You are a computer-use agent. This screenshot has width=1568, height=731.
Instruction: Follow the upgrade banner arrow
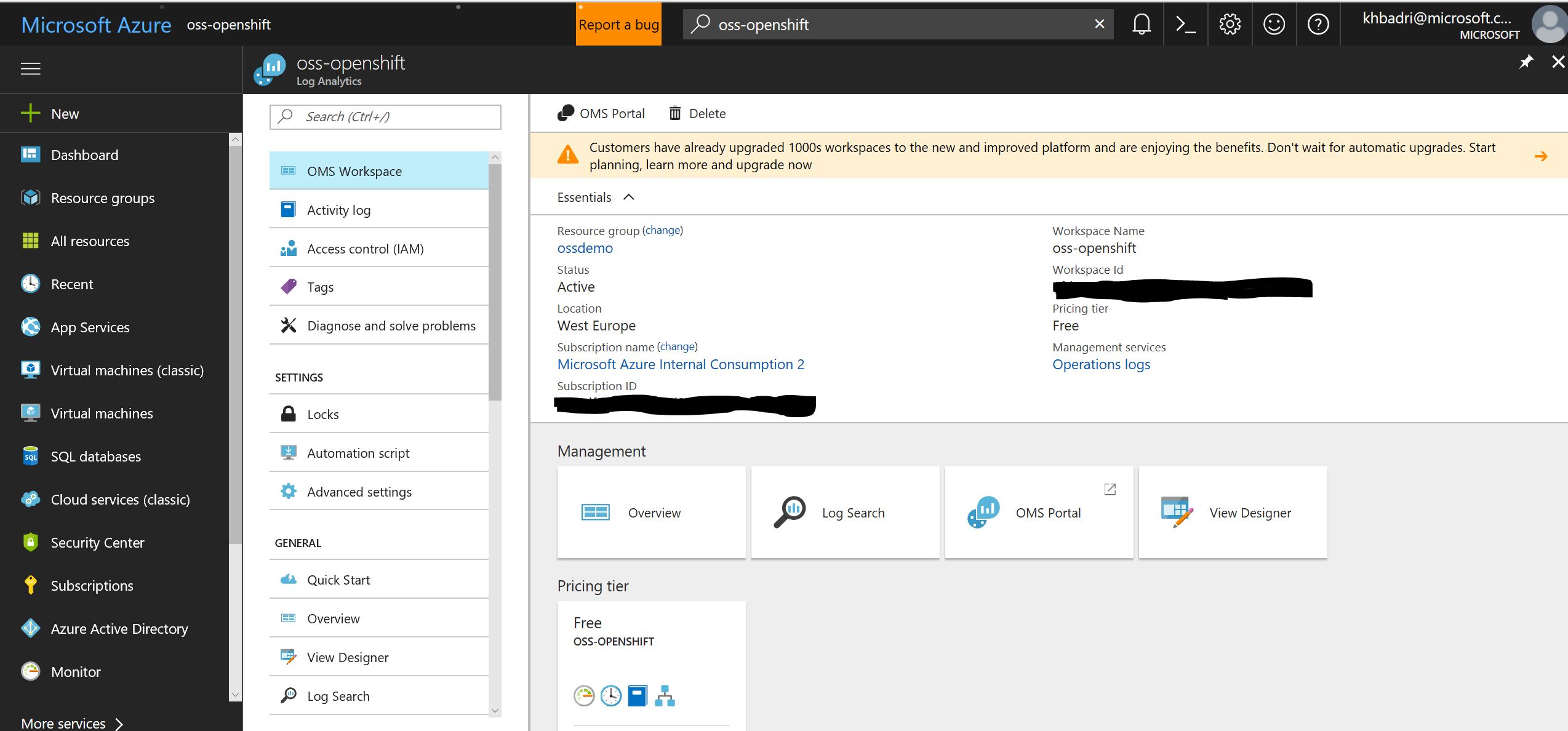[1540, 156]
